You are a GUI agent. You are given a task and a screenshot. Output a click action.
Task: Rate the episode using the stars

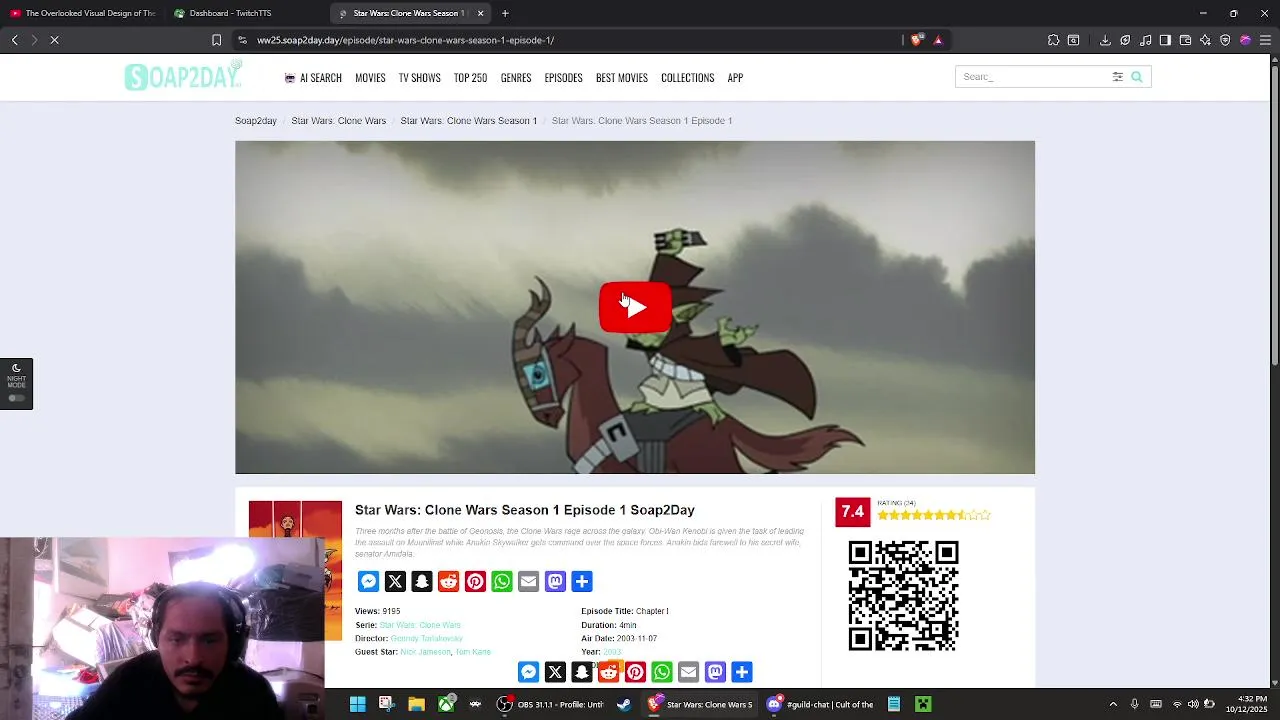pos(934,515)
